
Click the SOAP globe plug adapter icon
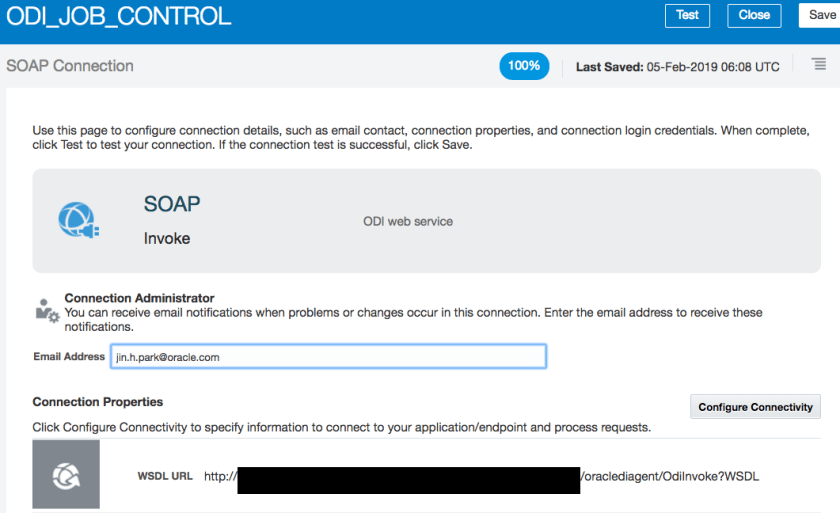[x=78, y=219]
